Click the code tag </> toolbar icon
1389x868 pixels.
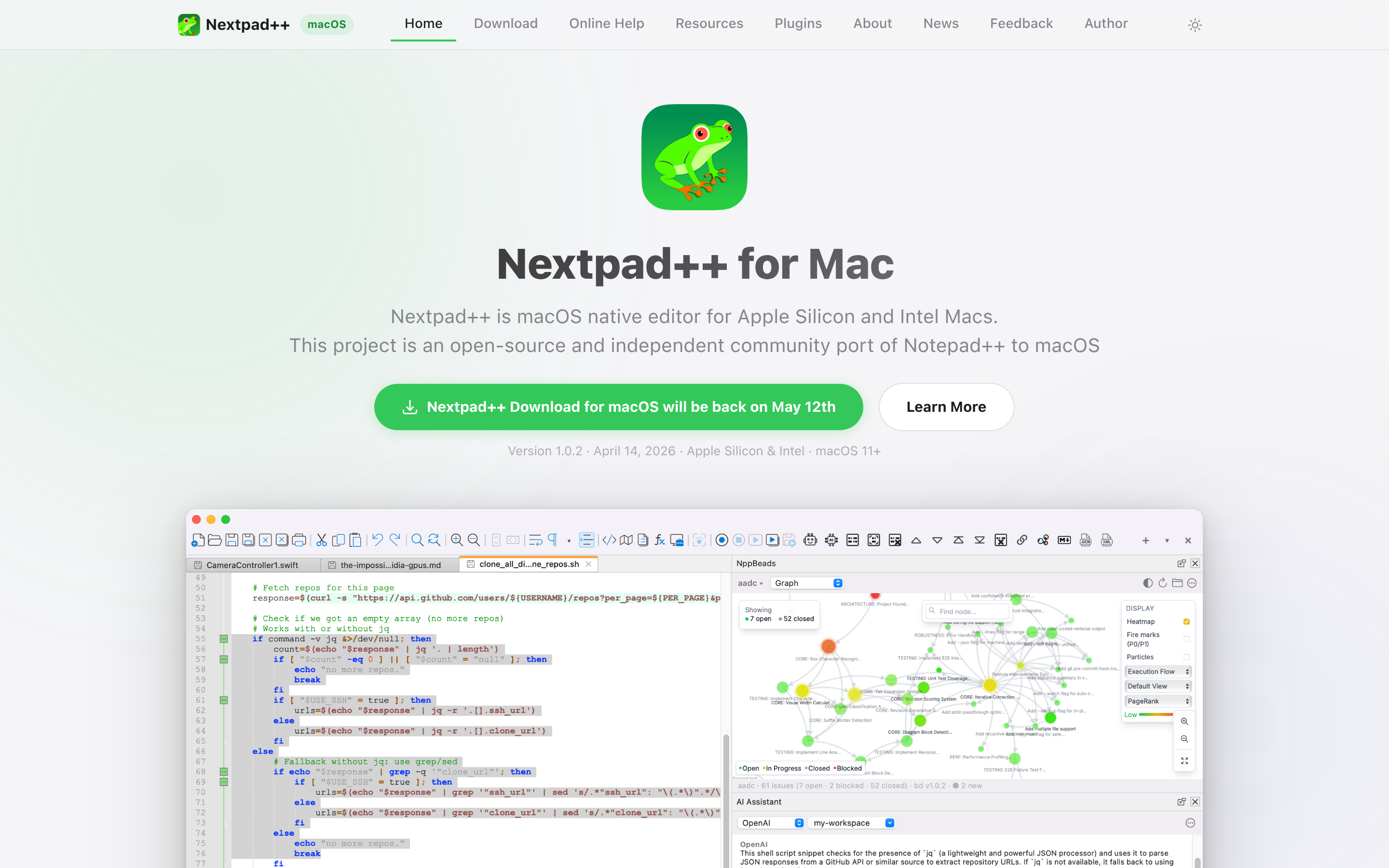click(609, 540)
